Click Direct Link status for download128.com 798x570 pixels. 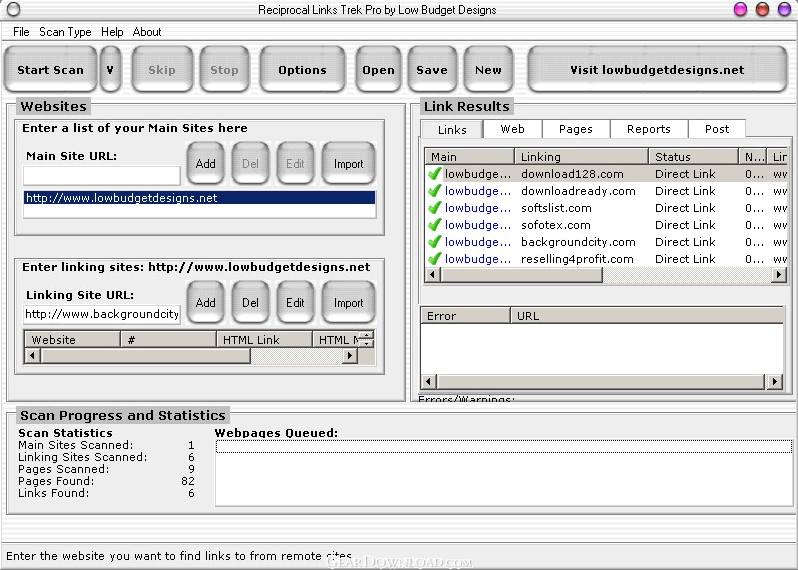pyautogui.click(x=685, y=174)
